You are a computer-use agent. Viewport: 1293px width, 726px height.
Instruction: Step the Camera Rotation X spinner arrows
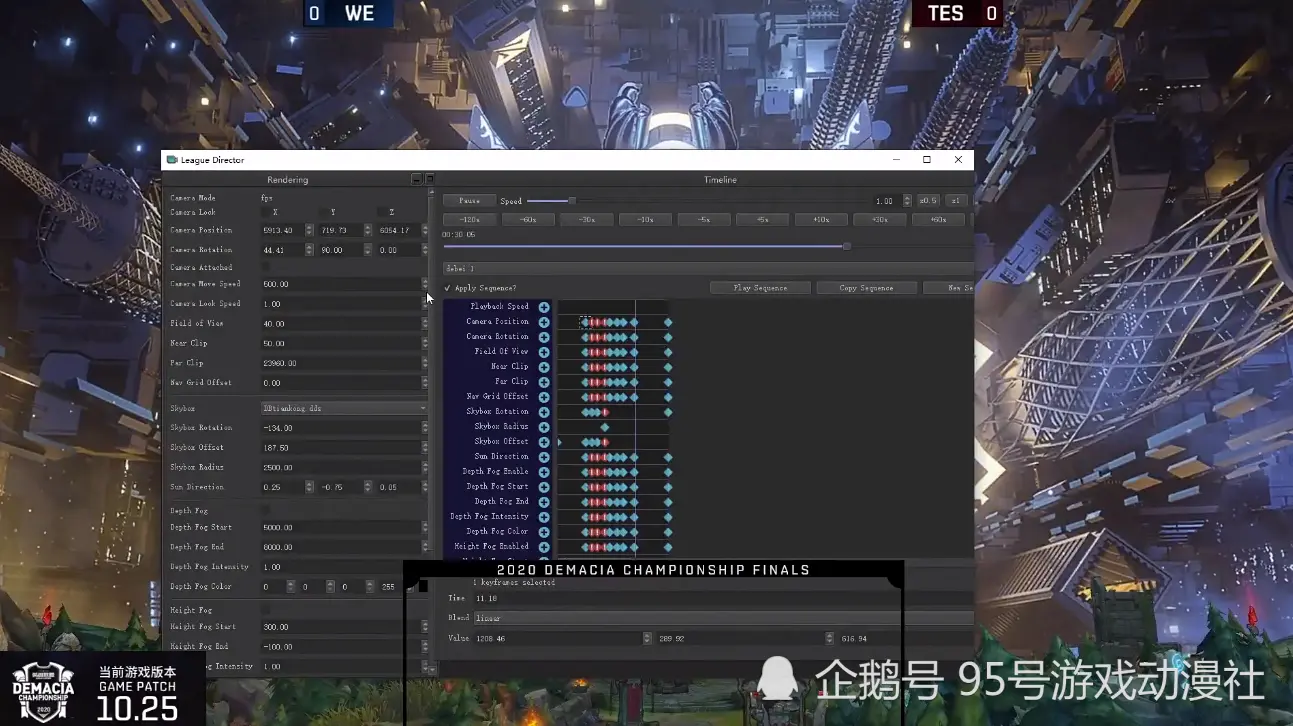(311, 250)
